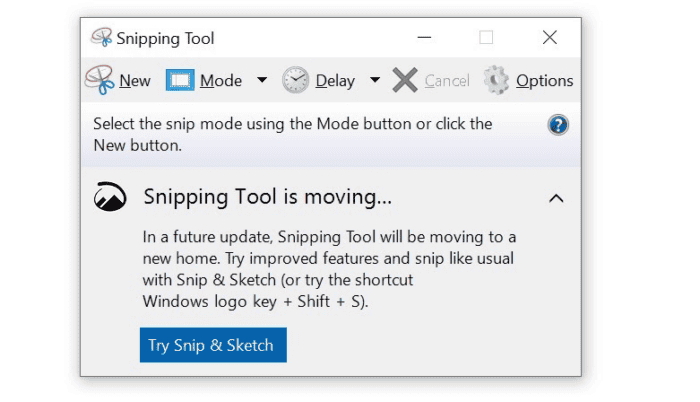Click the grey X Cancel icon

[405, 80]
